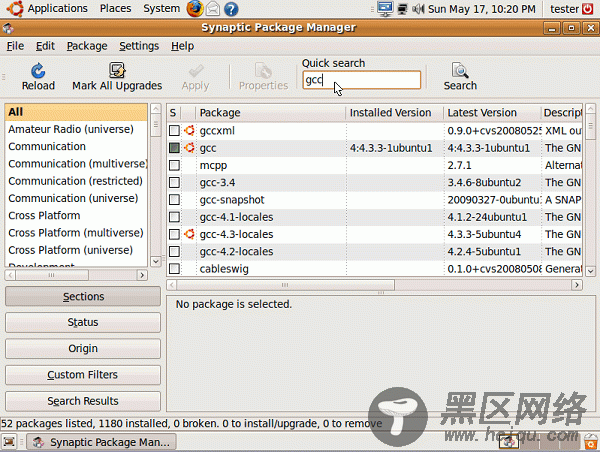Click sections list scroll-right arrow

click(x=142, y=275)
